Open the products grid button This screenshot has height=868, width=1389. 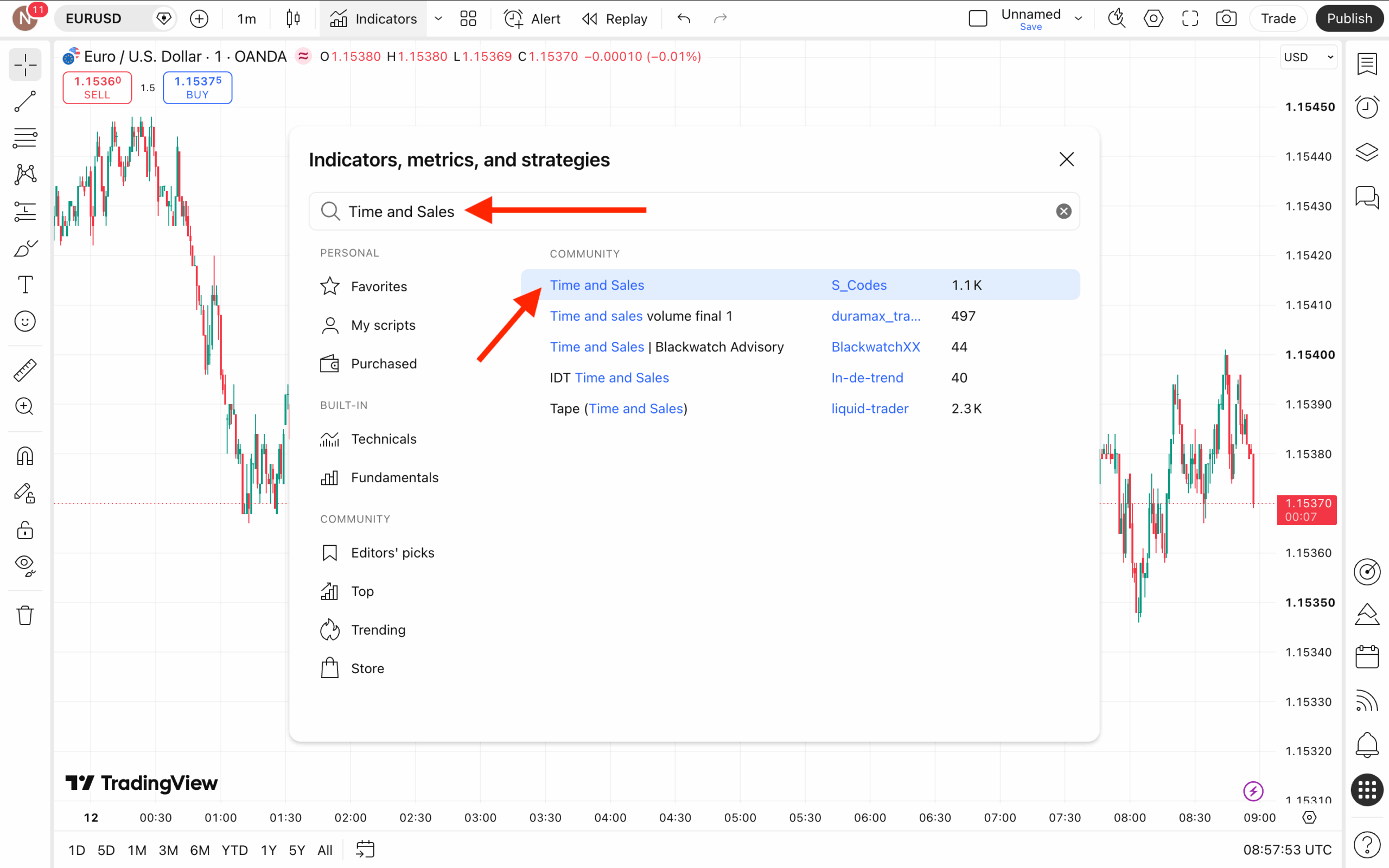pyautogui.click(x=1367, y=790)
